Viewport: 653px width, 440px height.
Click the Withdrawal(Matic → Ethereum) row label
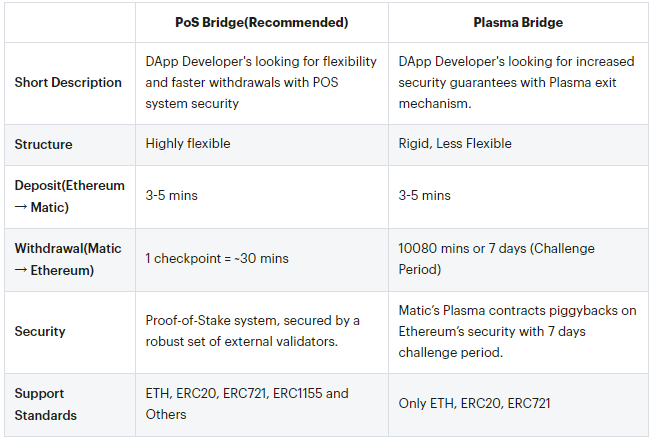click(68, 259)
